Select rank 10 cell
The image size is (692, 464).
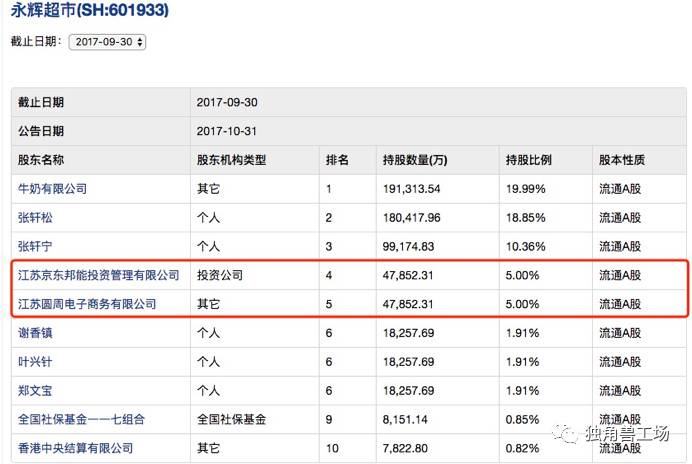tap(332, 448)
